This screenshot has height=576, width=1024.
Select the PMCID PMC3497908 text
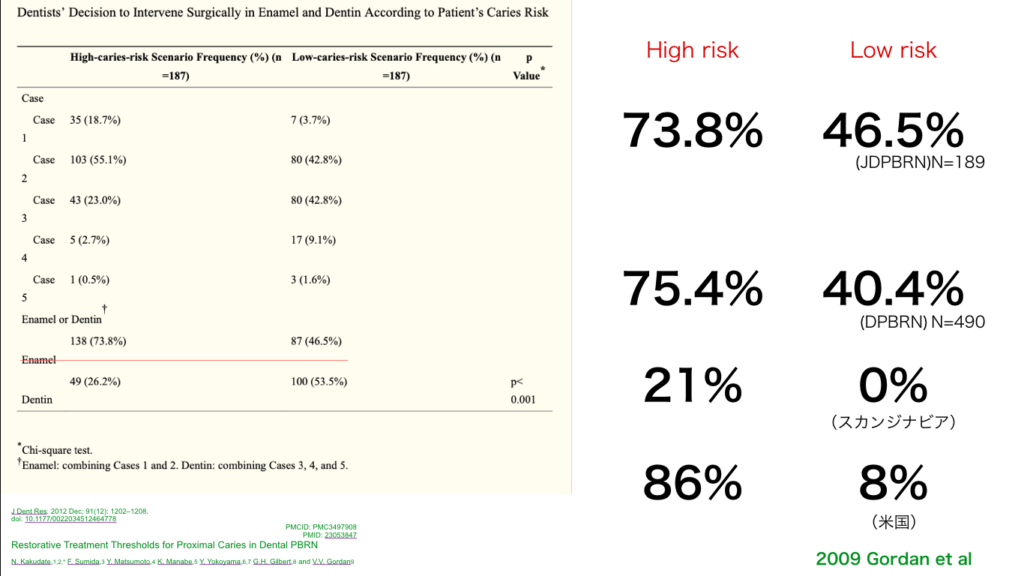(x=321, y=527)
